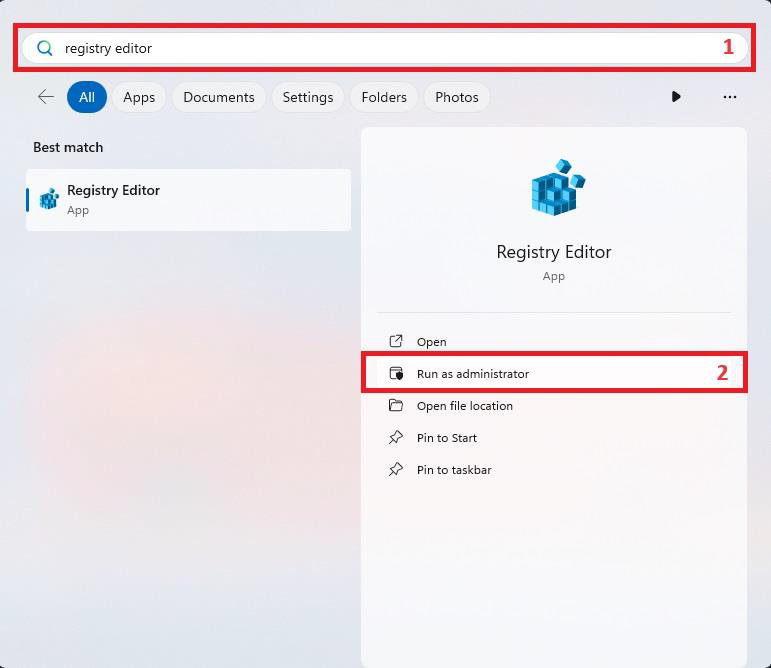Click the Pin to Start pin icon
The image size is (771, 668).
click(x=396, y=437)
